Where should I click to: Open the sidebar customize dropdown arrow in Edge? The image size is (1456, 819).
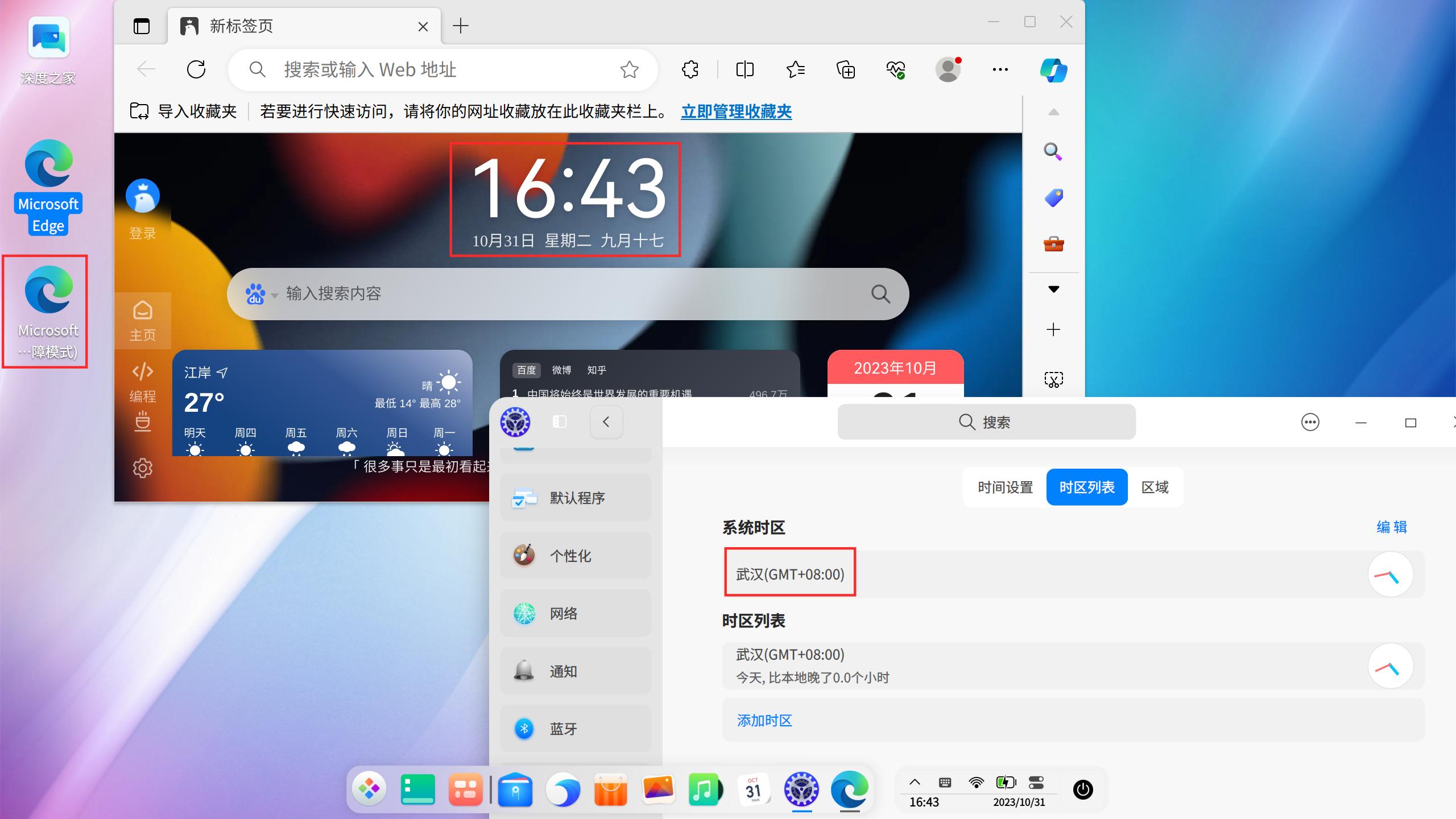[1053, 288]
